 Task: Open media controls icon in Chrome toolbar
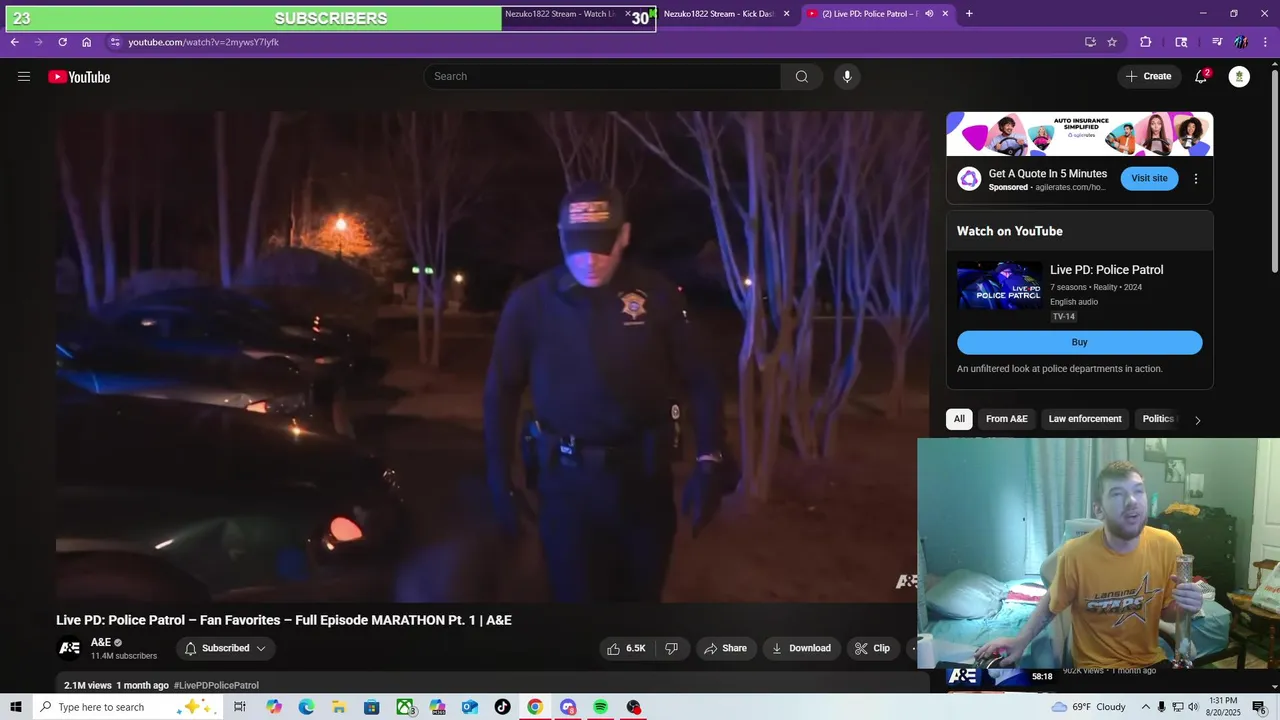(x=1217, y=42)
